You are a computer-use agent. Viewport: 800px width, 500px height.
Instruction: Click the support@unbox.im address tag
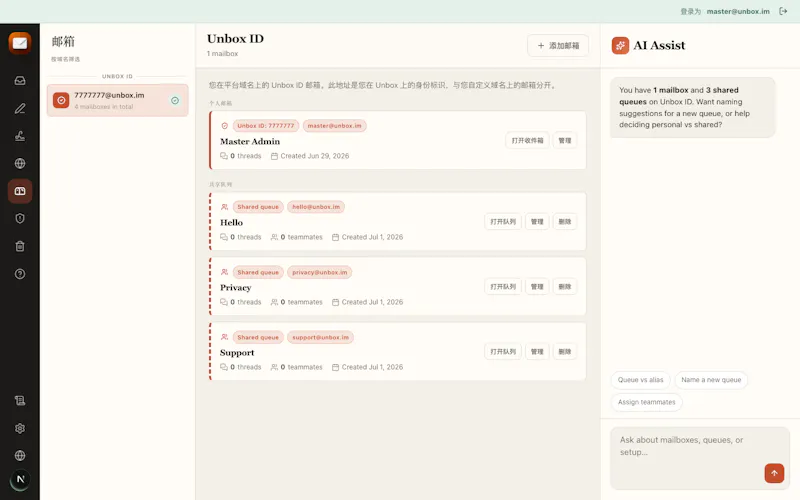pos(320,337)
